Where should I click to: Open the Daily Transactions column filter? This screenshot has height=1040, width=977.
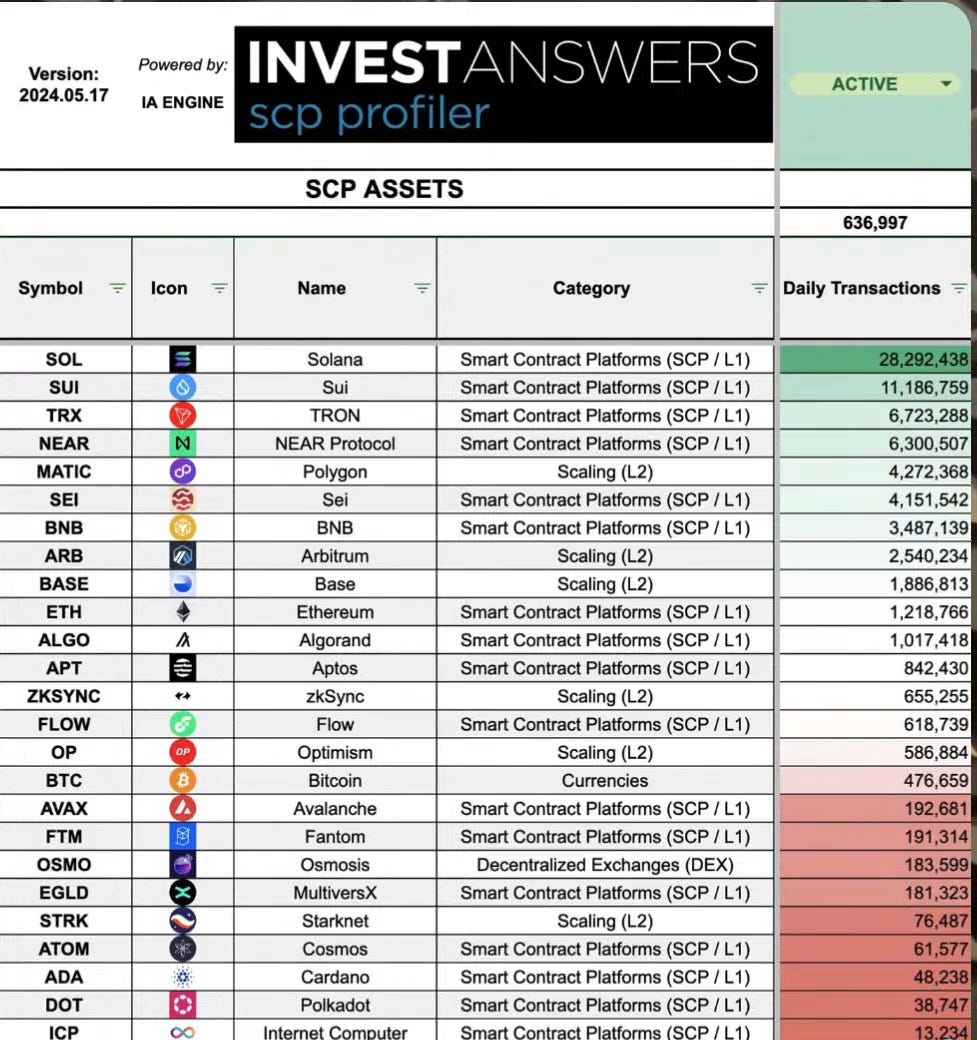point(959,288)
